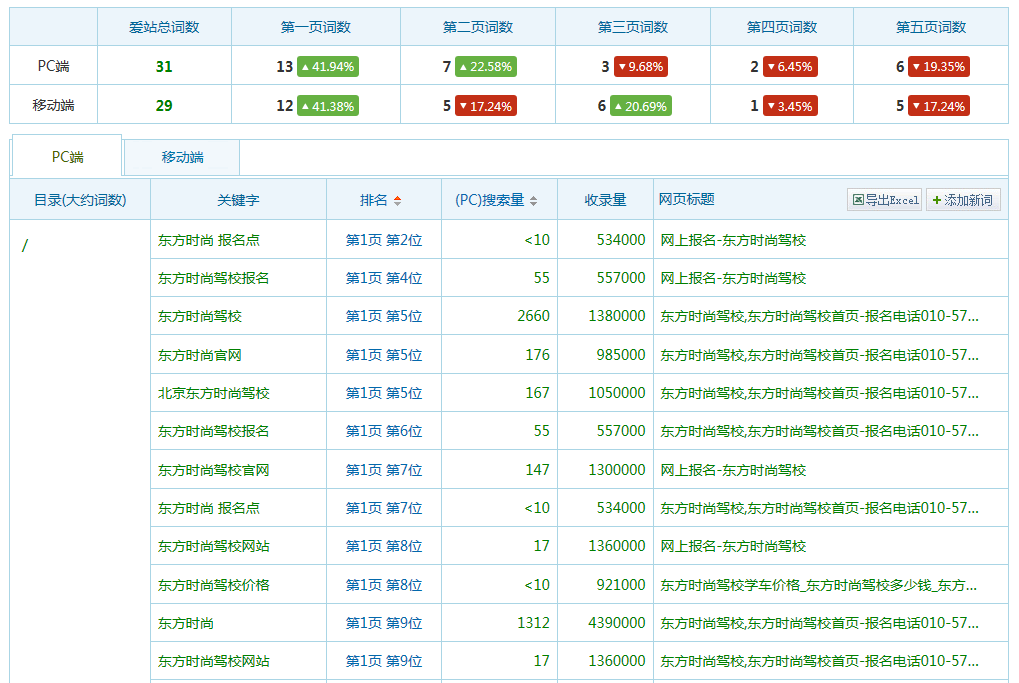
Task: Open keyword 北京东方时尚驾校 link
Action: point(213,393)
